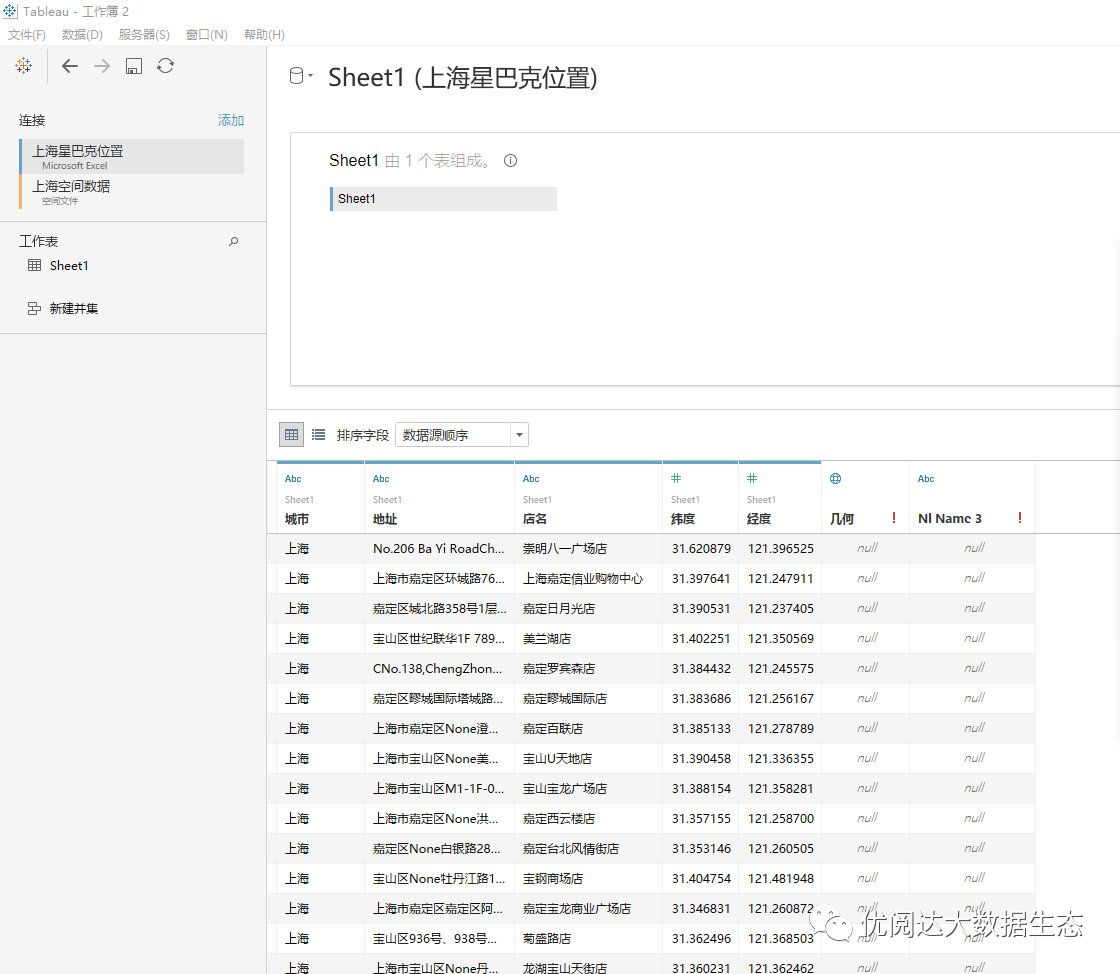The height and width of the screenshot is (974, 1120).
Task: Refresh the data source
Action: [166, 66]
